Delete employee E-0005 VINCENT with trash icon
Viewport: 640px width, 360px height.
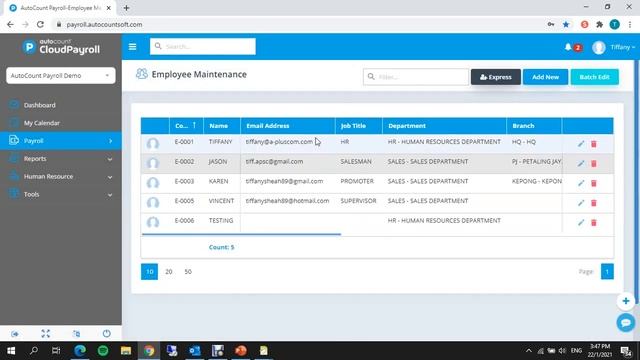[594, 203]
